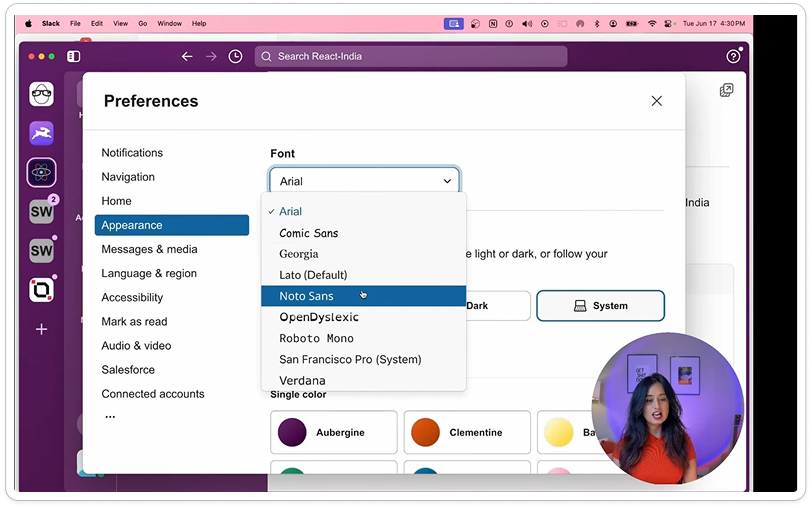Open in new window icon
This screenshot has height=508, width=812.
726,90
